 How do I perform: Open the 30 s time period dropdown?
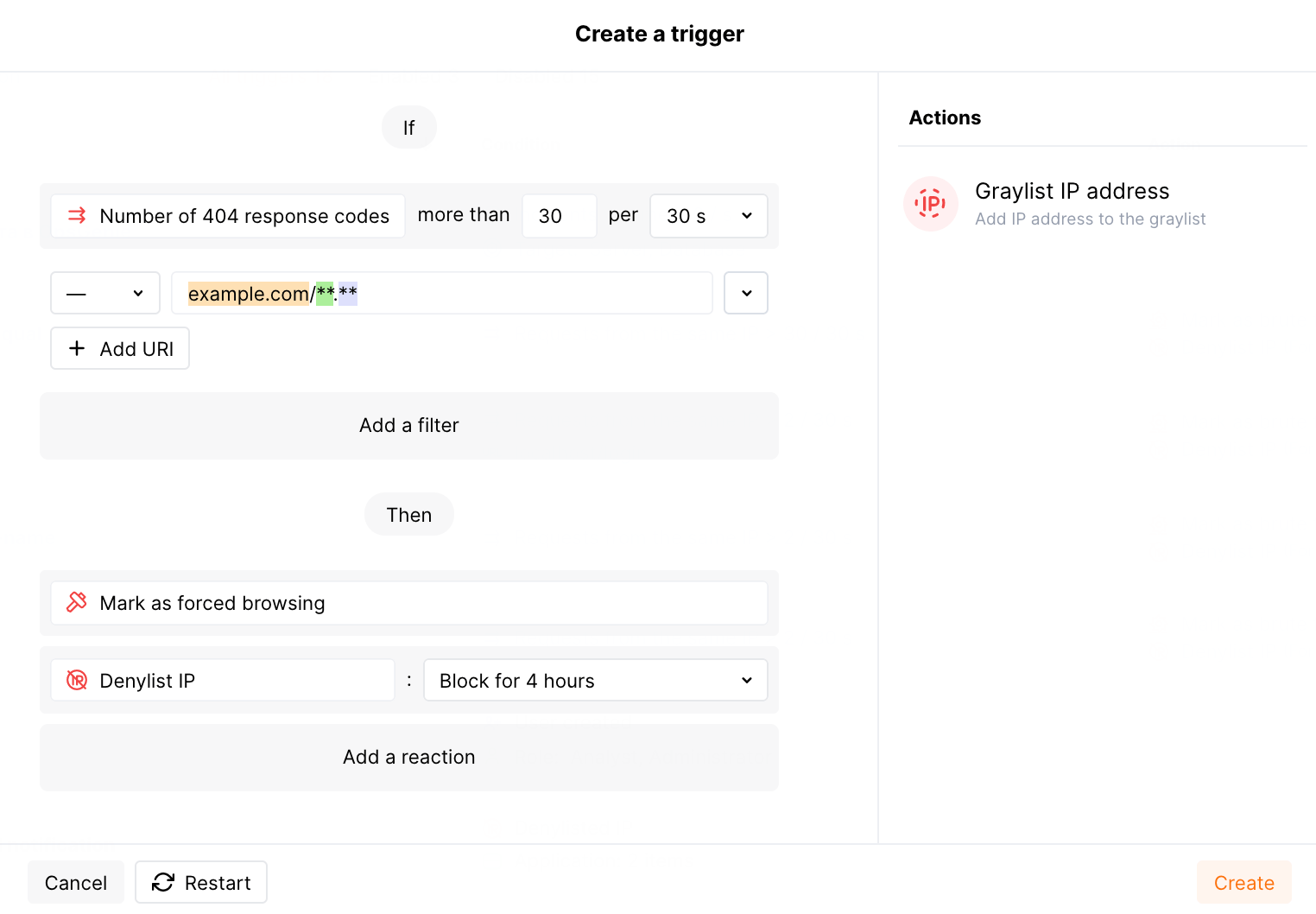708,216
